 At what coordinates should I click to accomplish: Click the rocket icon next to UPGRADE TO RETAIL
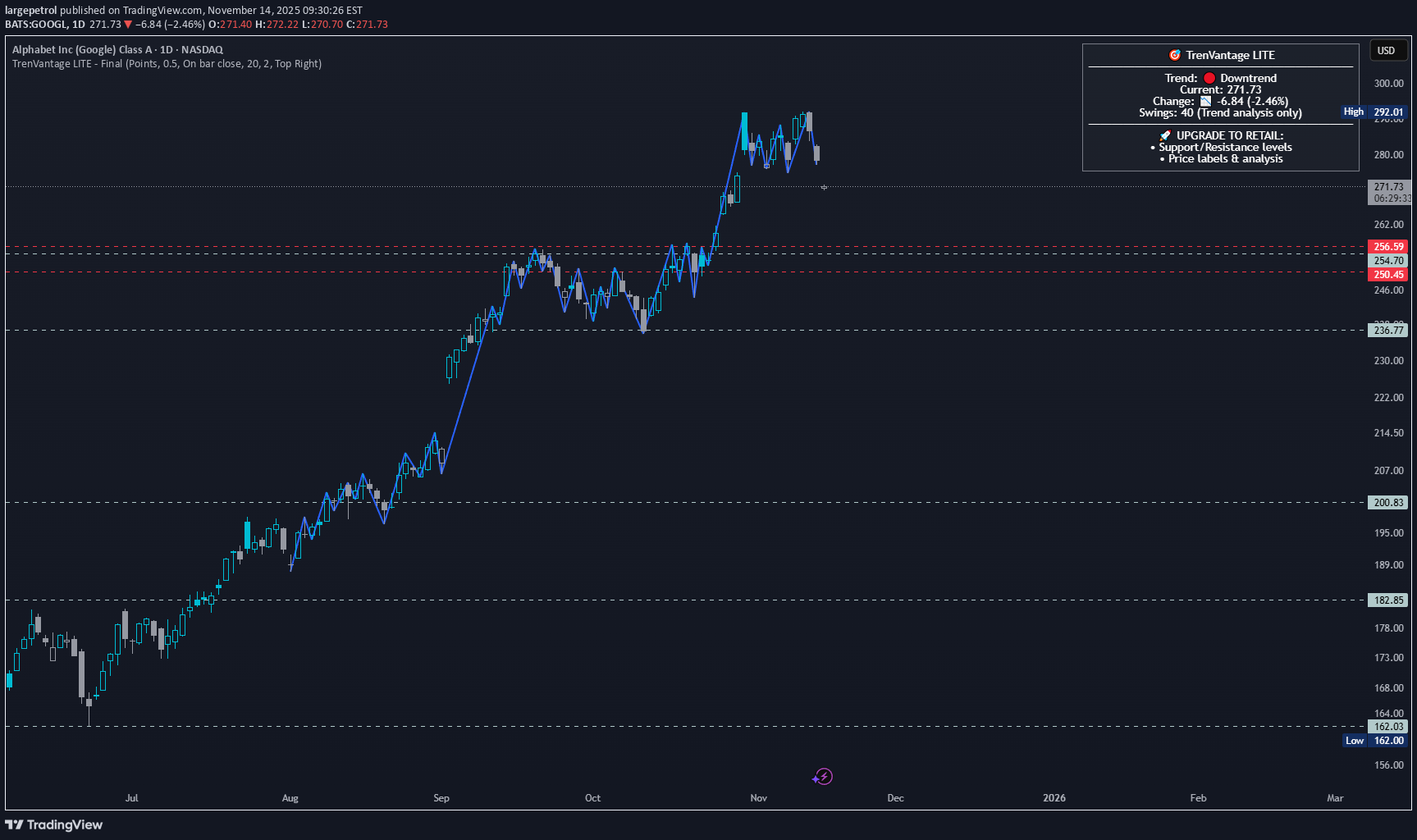[x=1166, y=135]
